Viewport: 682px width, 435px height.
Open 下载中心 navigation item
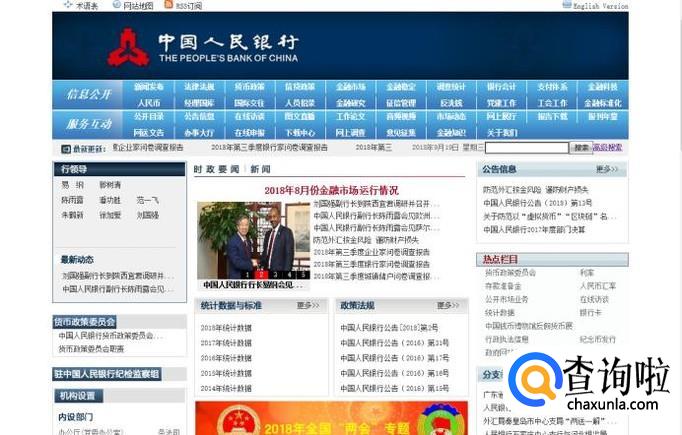300,133
